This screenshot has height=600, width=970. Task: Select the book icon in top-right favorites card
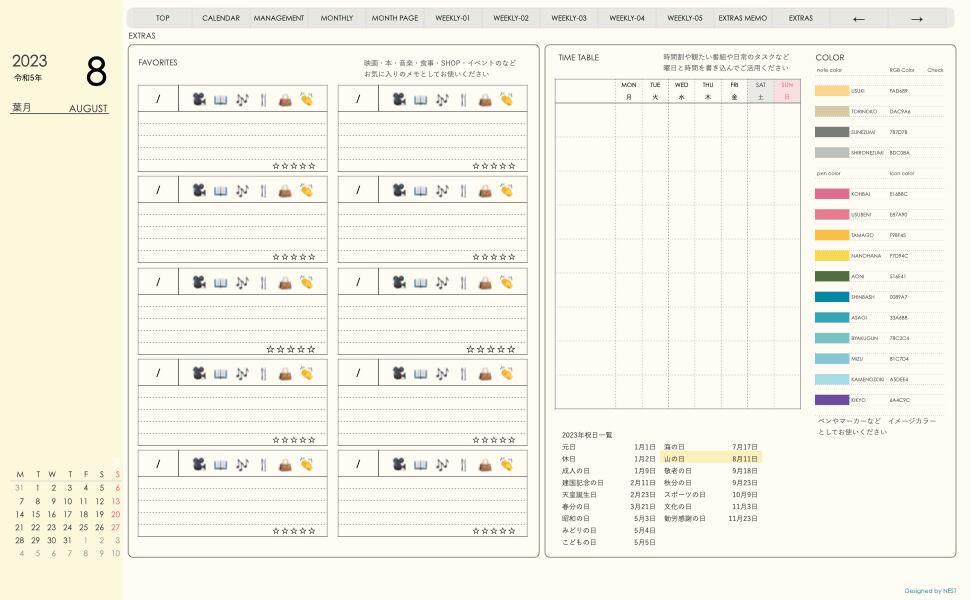click(420, 99)
